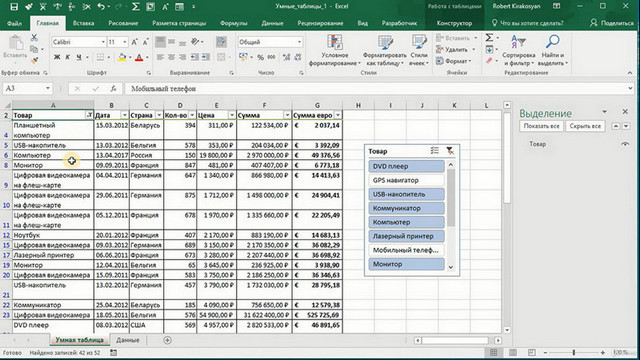Screen dimensions: 640x360
Task: Click the Поделиться share button
Action: (x=612, y=23)
